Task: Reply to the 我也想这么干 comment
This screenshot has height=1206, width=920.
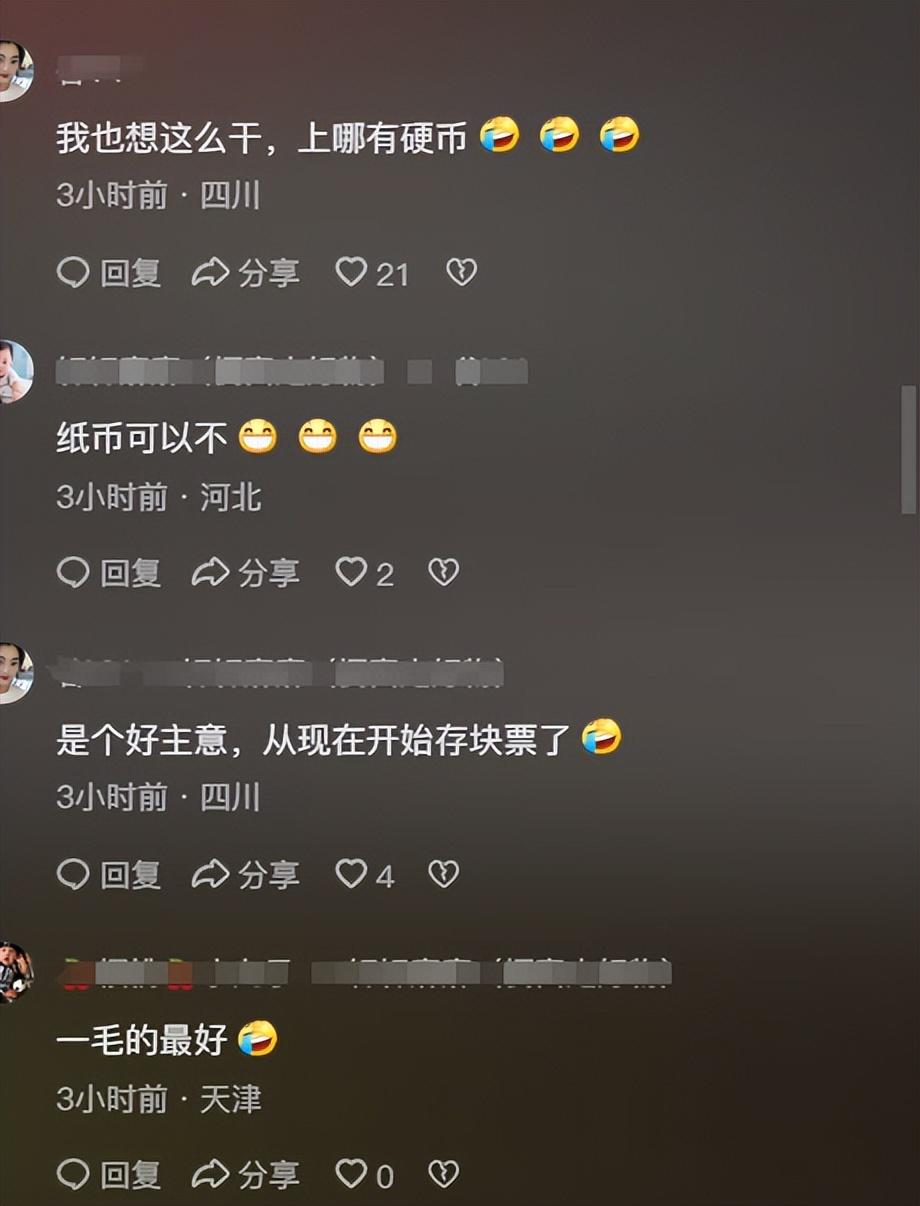Action: [109, 272]
